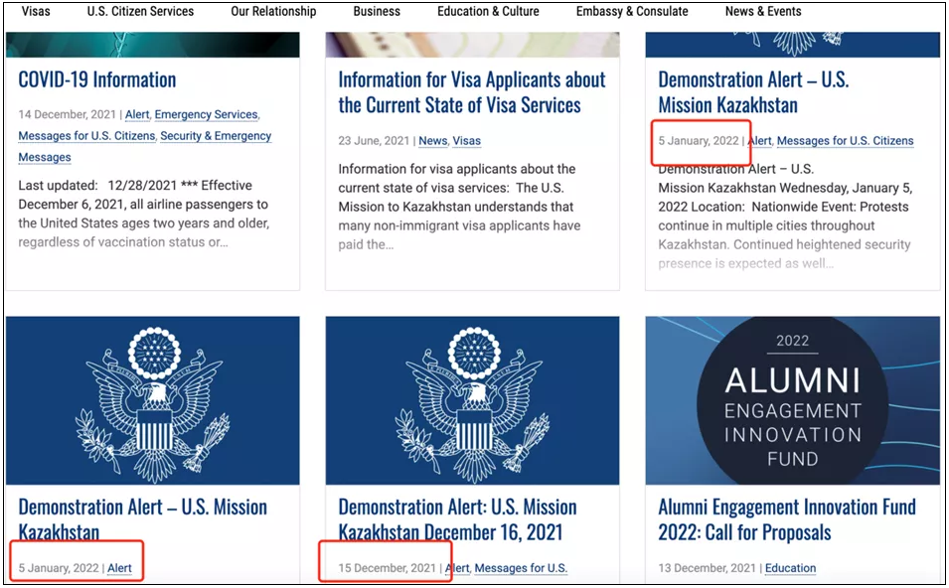Open Demonstration Alert article in top right card
Viewport: 949px width, 588px height.
[x=754, y=93]
